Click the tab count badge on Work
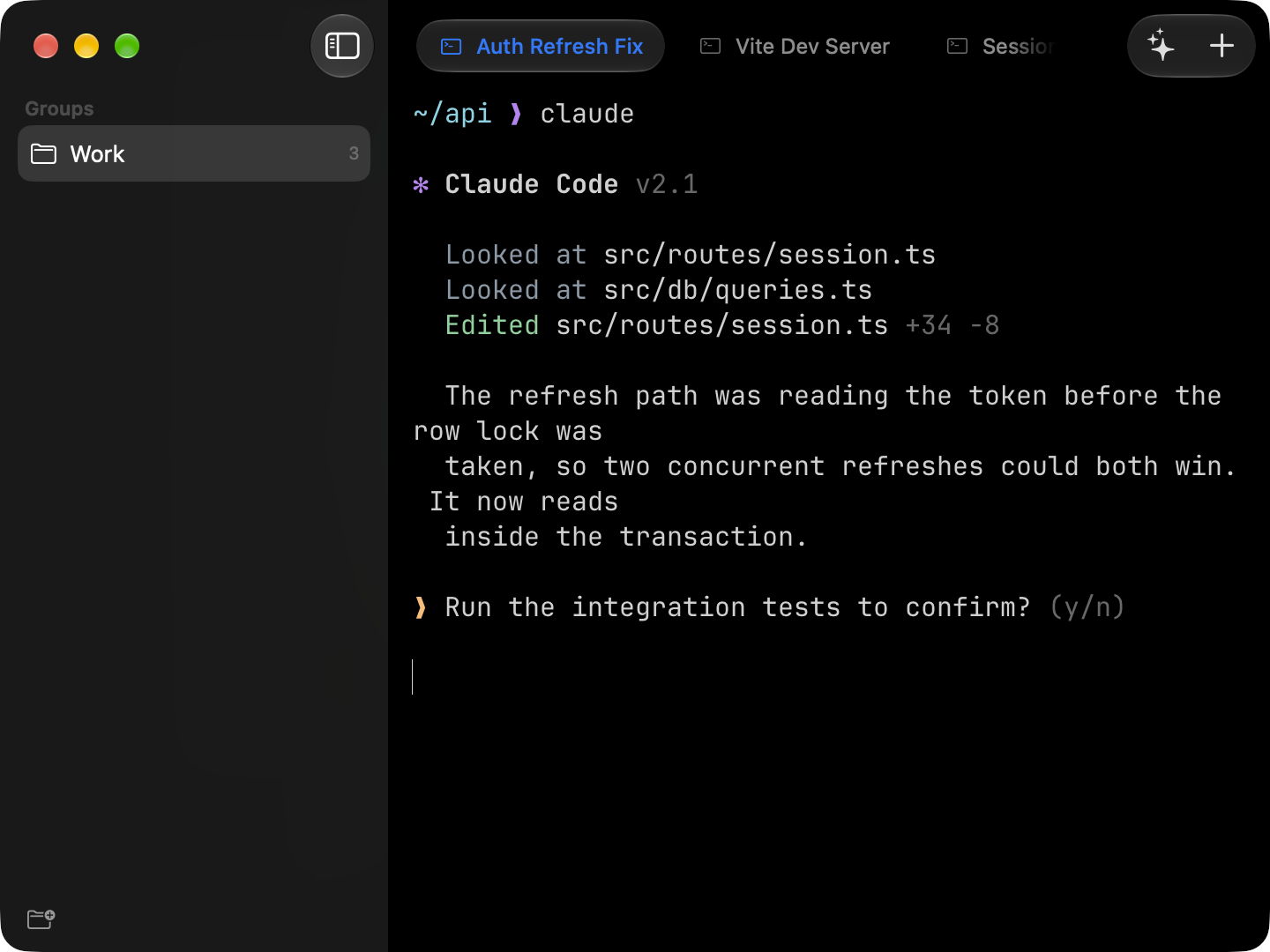Viewport: 1270px width, 952px height. click(354, 153)
